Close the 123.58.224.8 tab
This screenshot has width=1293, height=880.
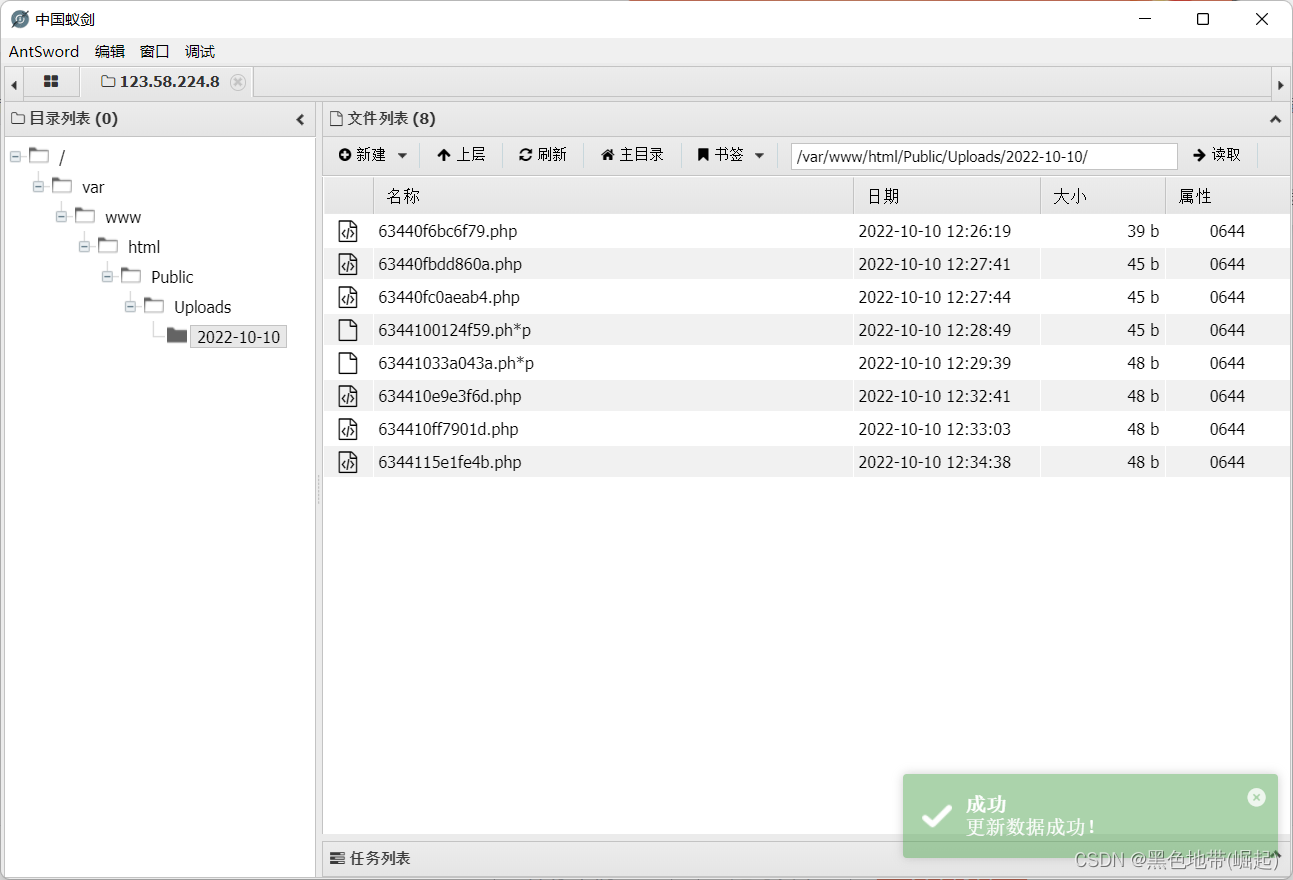[x=238, y=82]
